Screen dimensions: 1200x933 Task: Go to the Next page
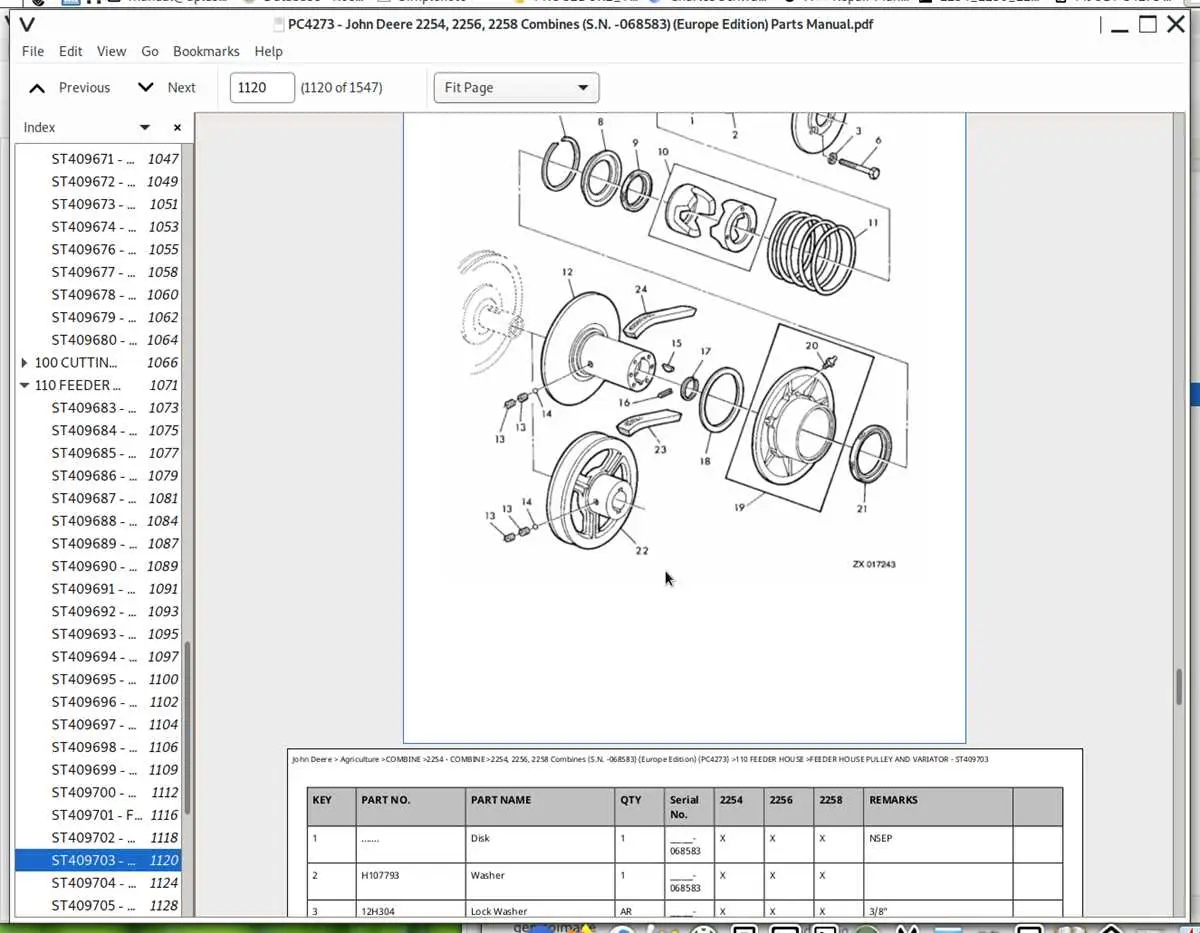182,88
